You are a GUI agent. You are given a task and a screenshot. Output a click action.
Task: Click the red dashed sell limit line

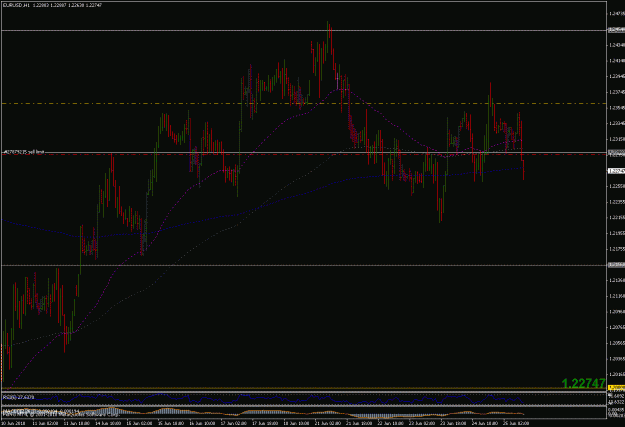coord(303,155)
